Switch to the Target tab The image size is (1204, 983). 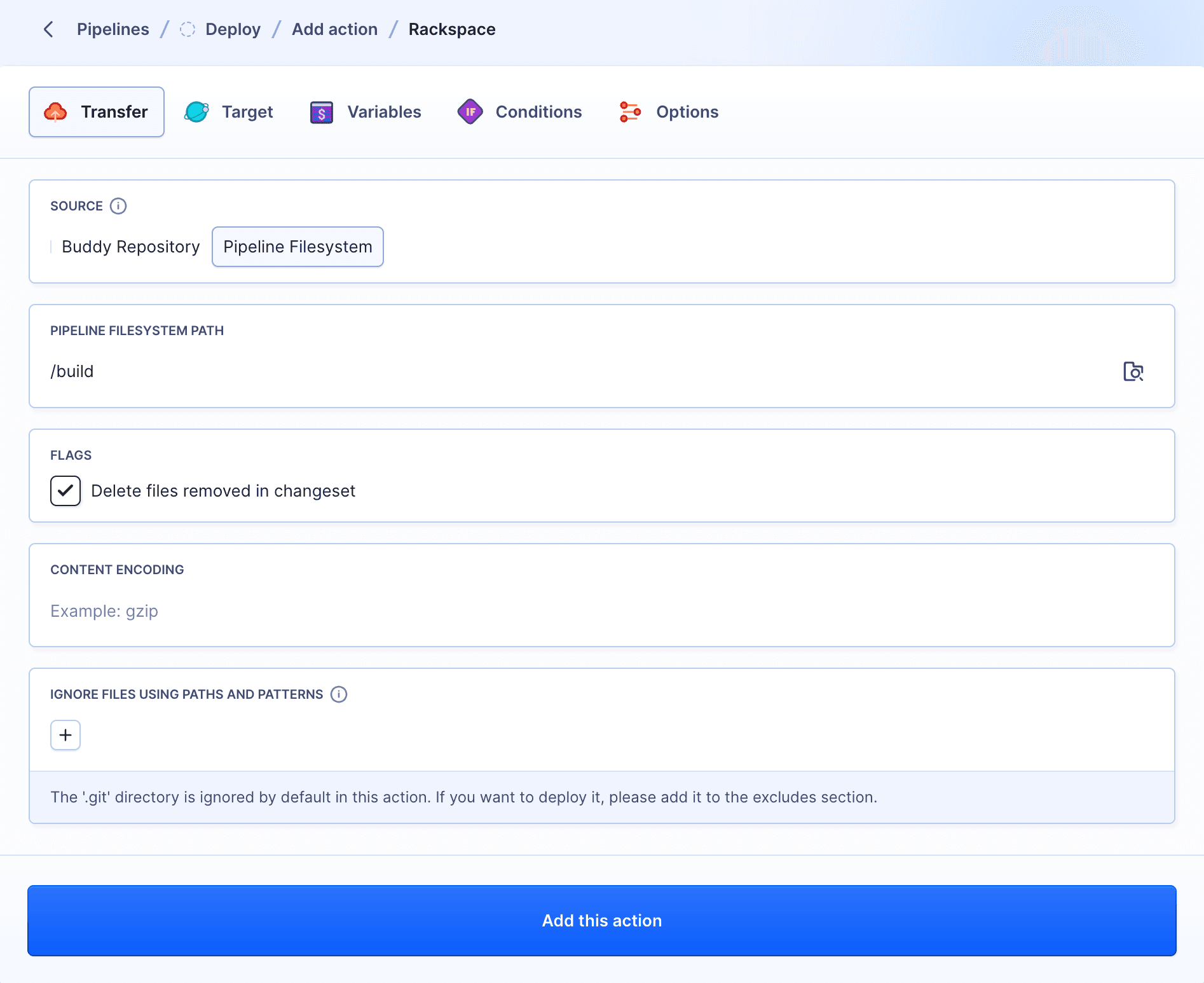coord(229,112)
